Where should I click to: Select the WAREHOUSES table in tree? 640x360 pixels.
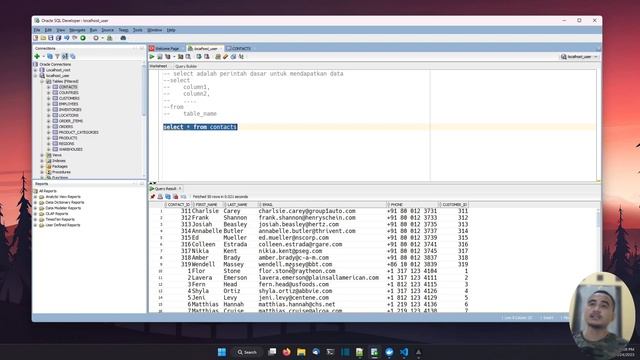point(71,149)
